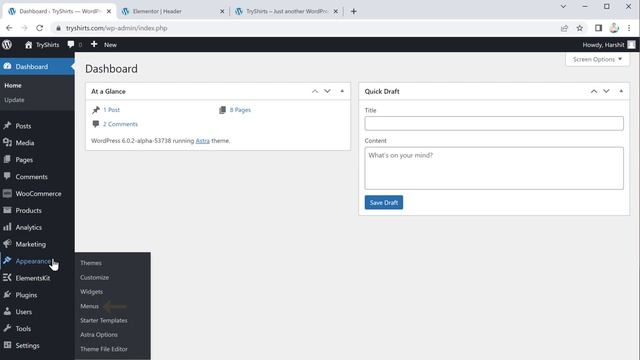Open the Media library icon
This screenshot has width=640, height=360.
(x=7, y=142)
